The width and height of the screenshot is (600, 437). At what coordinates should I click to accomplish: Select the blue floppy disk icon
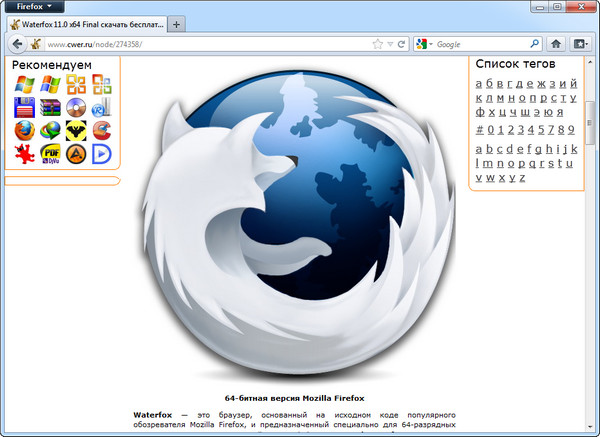24,107
